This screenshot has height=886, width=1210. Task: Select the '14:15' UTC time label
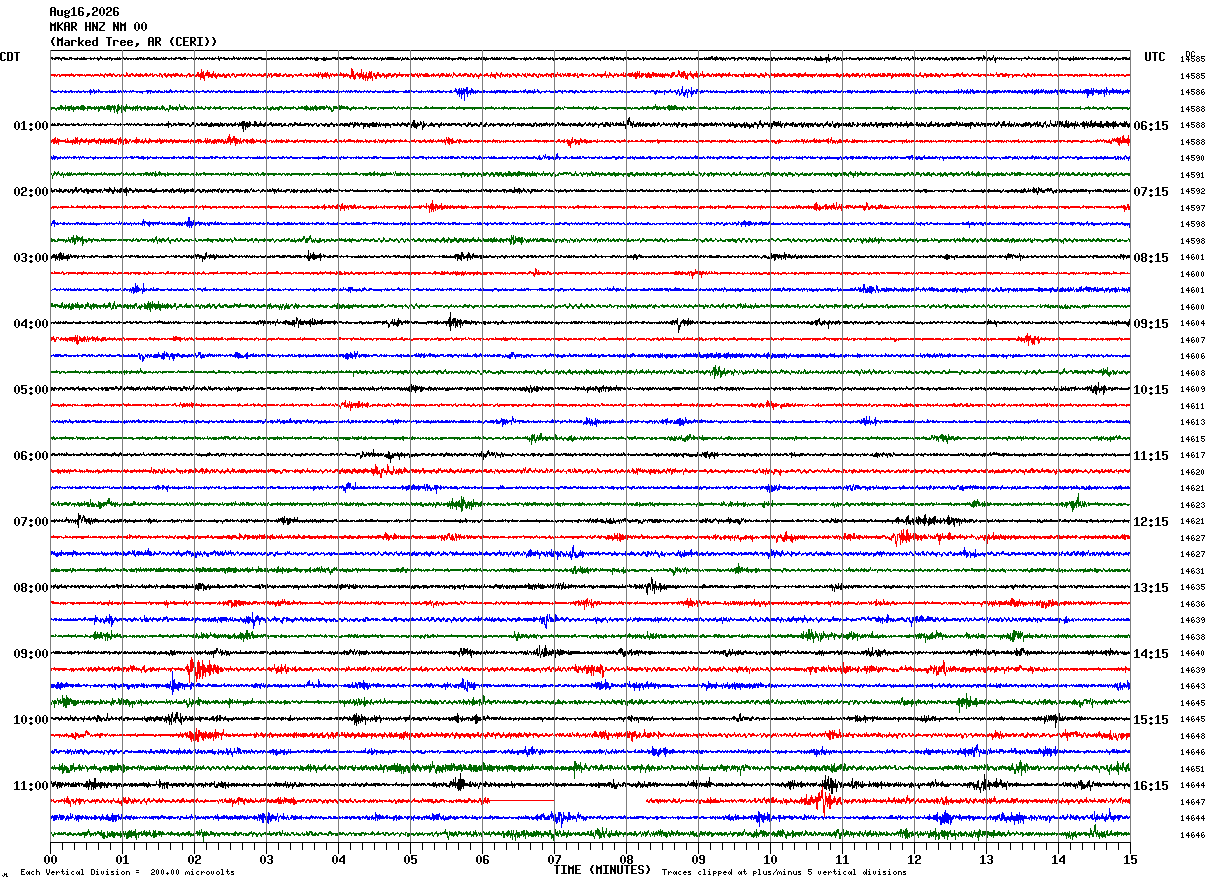click(1151, 654)
